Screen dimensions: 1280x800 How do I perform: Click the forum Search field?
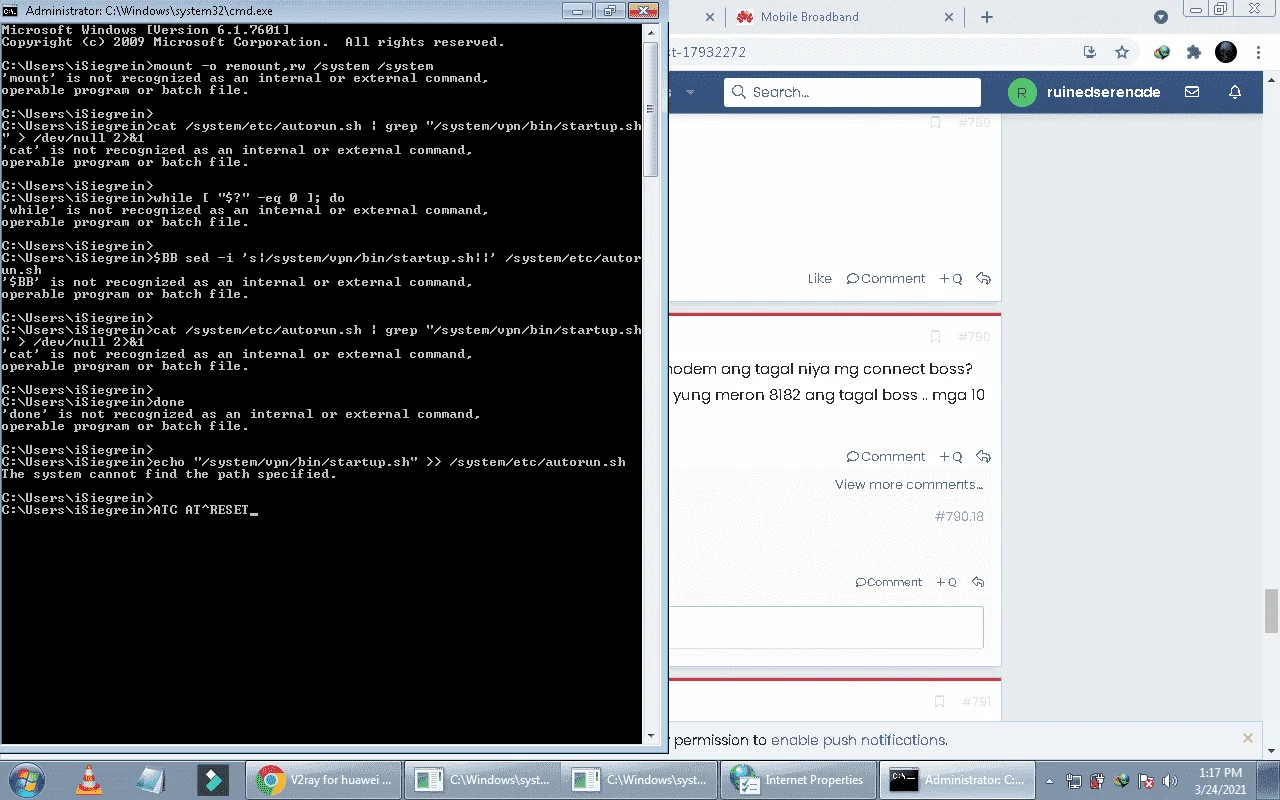[x=852, y=92]
